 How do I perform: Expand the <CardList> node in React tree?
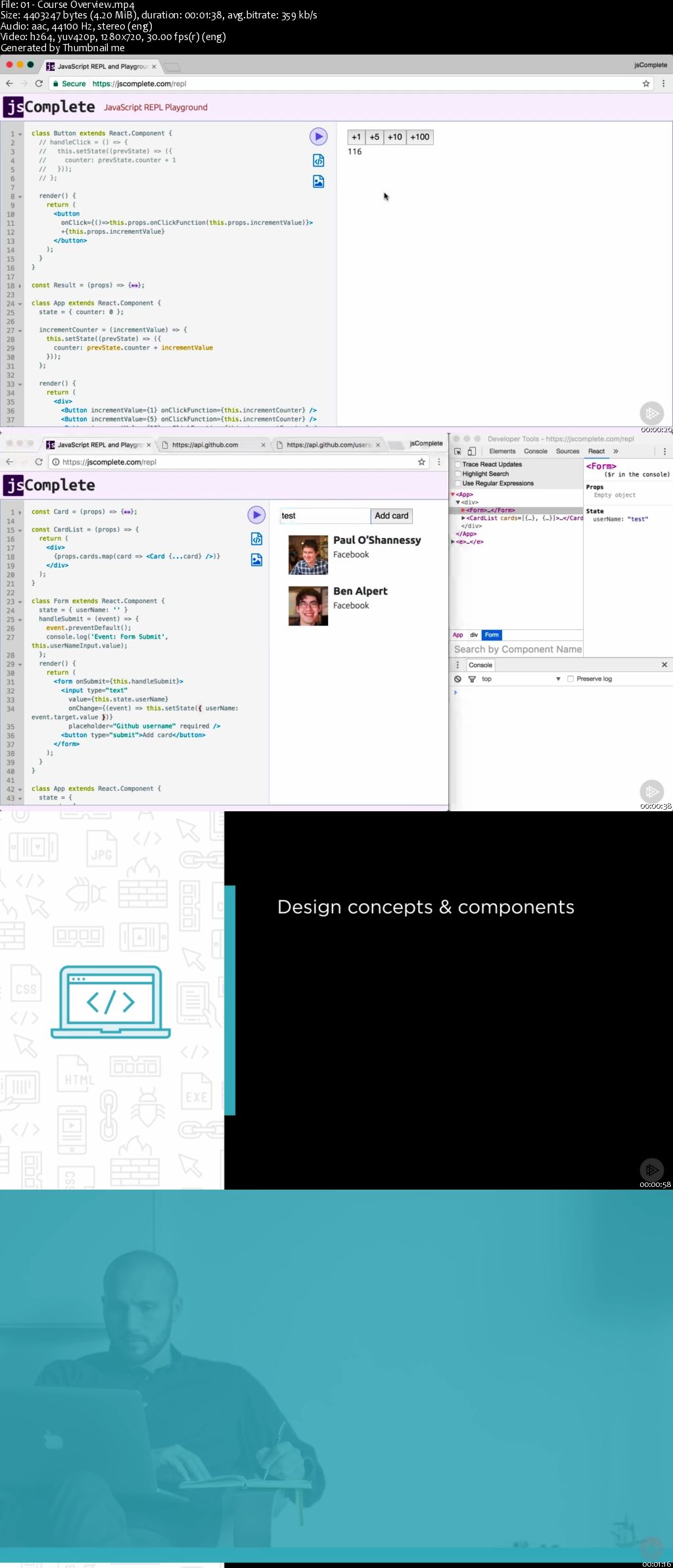pos(463,518)
